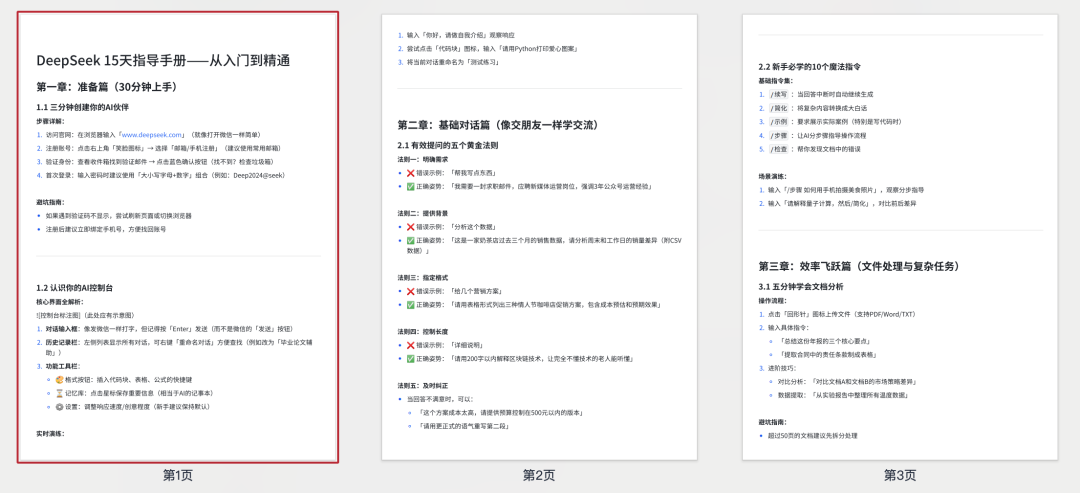Click bullet 超过50页的文档建议先拆分处理
1080x493 pixels.
(807, 435)
